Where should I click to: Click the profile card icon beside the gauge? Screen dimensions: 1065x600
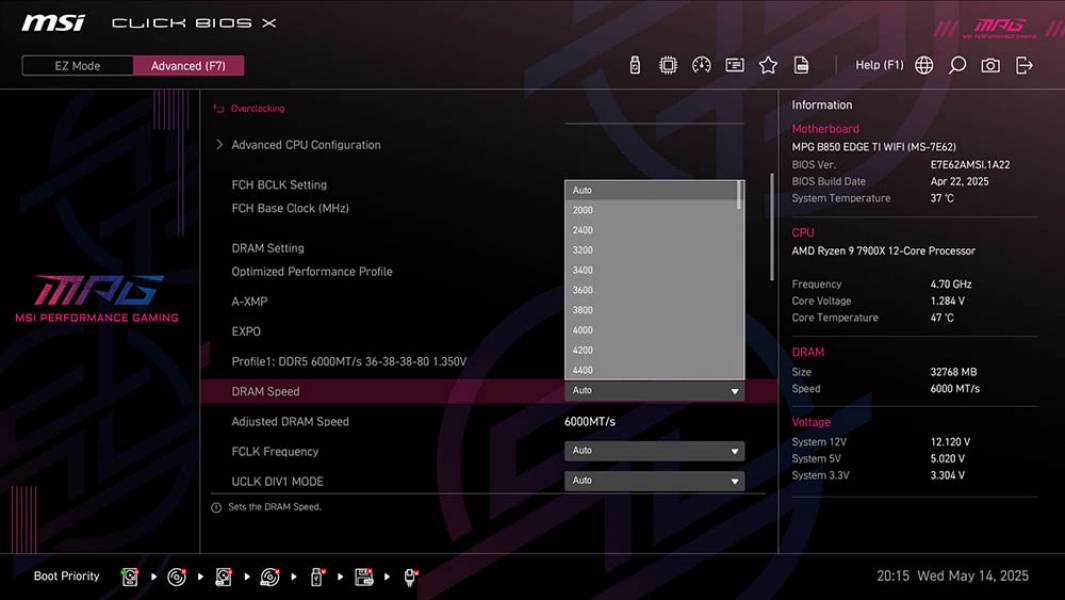coord(734,65)
